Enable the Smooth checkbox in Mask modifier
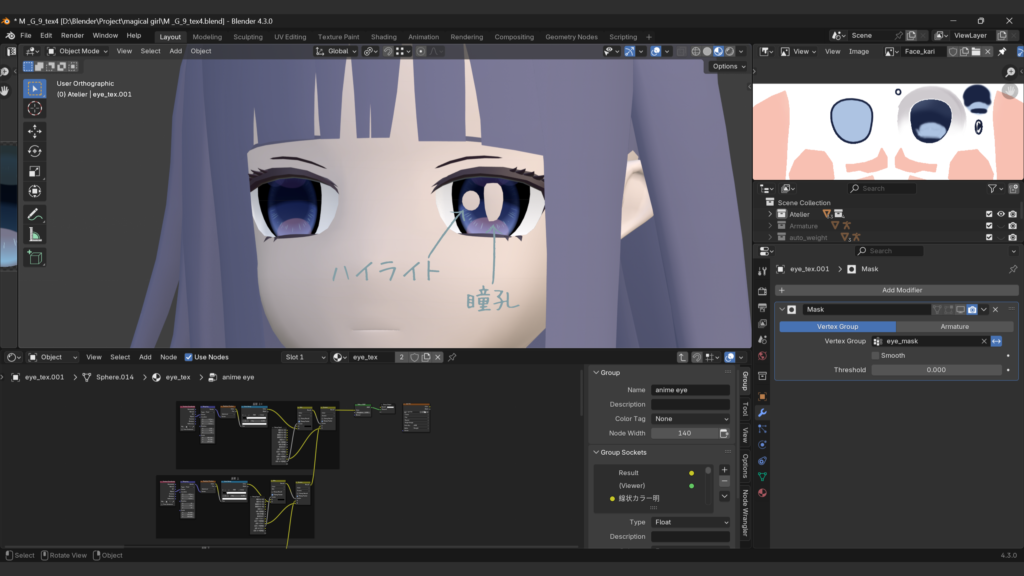1024x576 pixels. pos(876,355)
